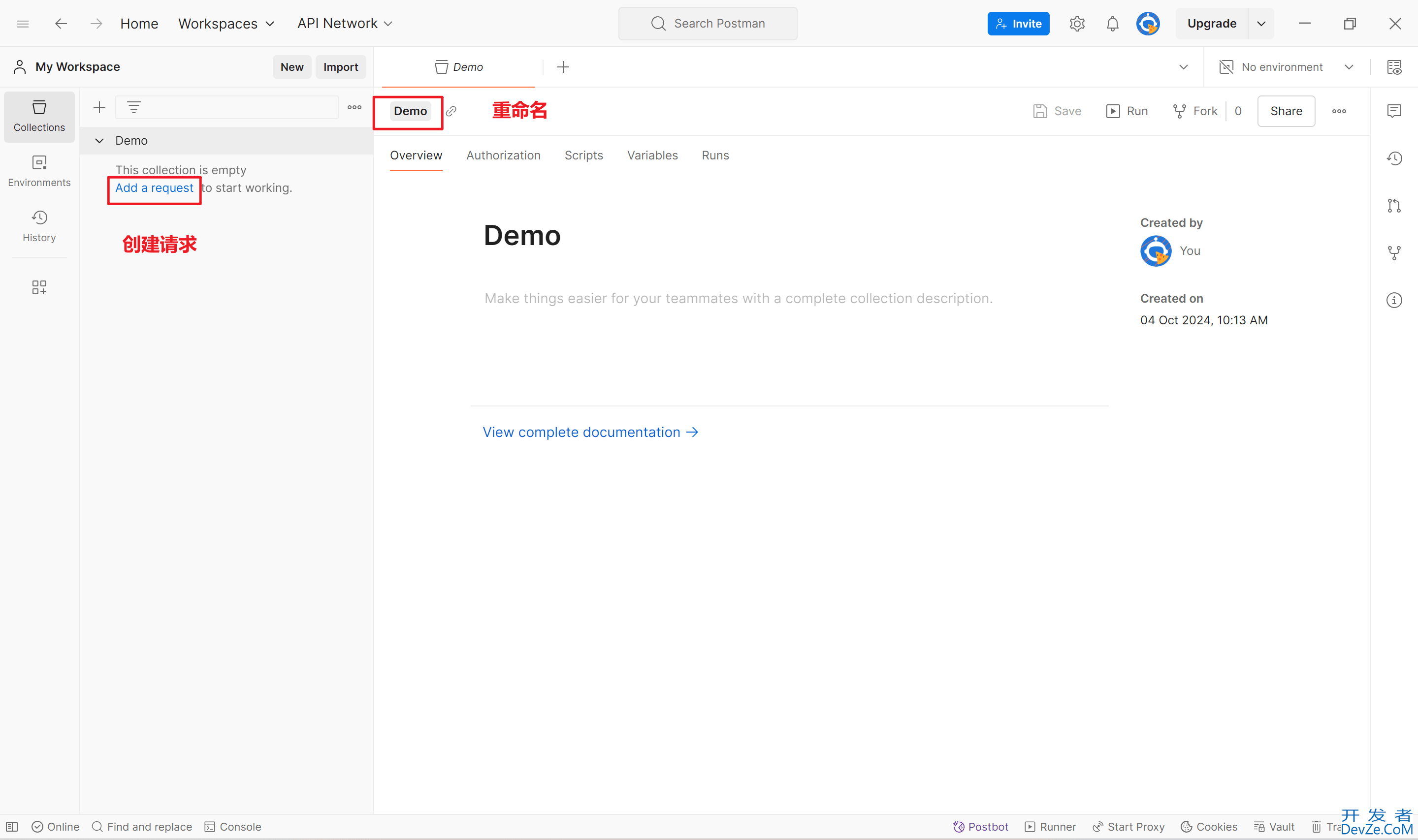Click the Online status indicator
1418x840 pixels.
pos(56,827)
